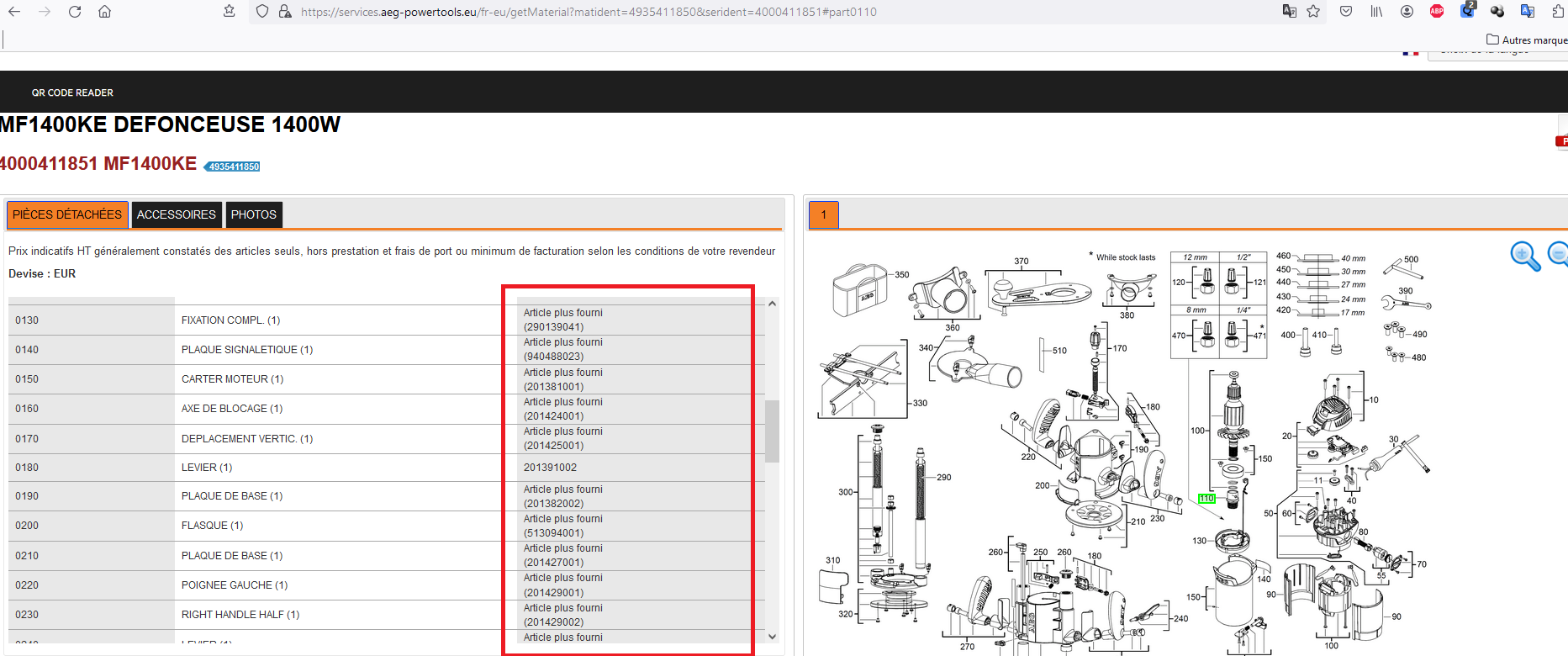Open the QR CODE READER link
This screenshot has width=1568, height=656.
tap(72, 93)
